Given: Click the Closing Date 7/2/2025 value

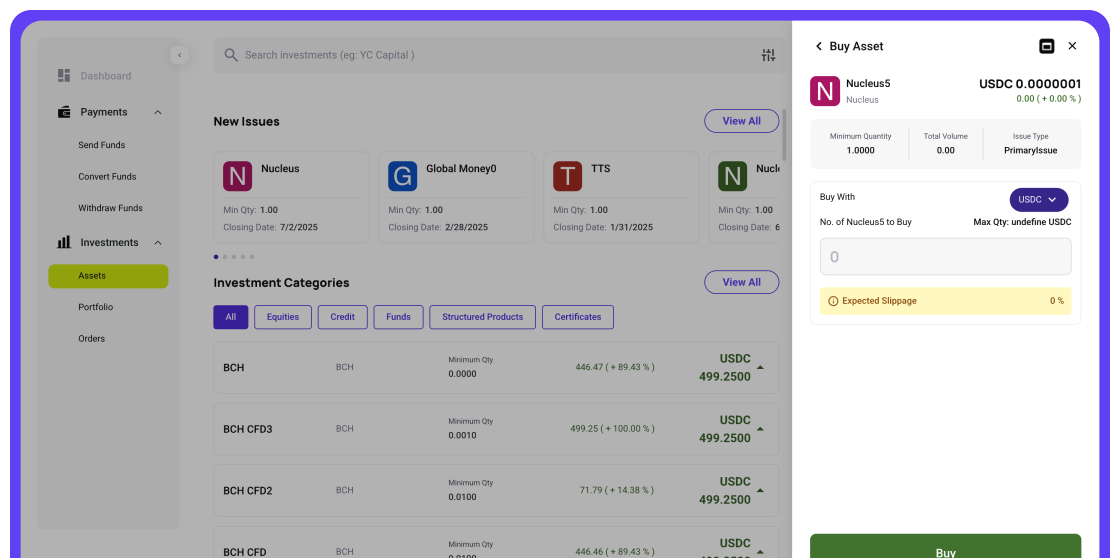Looking at the screenshot, I should click(299, 227).
